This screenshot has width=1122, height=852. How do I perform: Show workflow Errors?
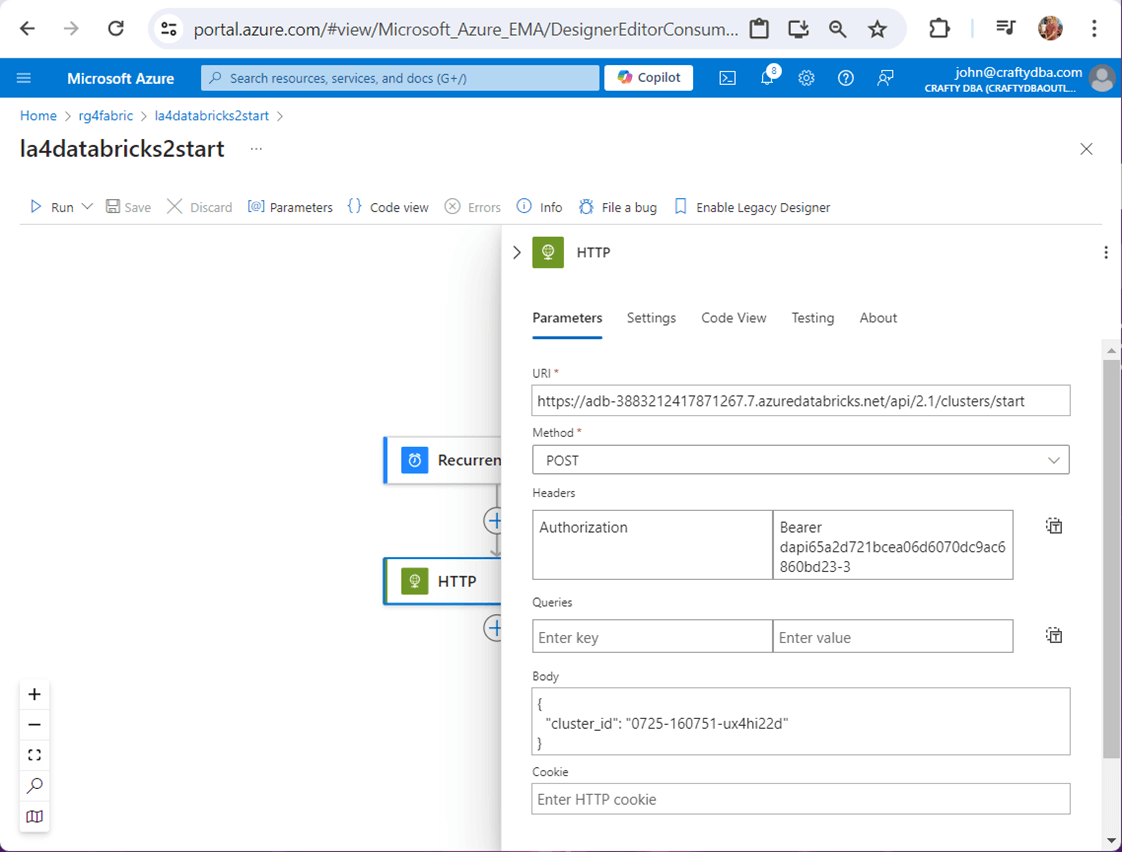[472, 207]
